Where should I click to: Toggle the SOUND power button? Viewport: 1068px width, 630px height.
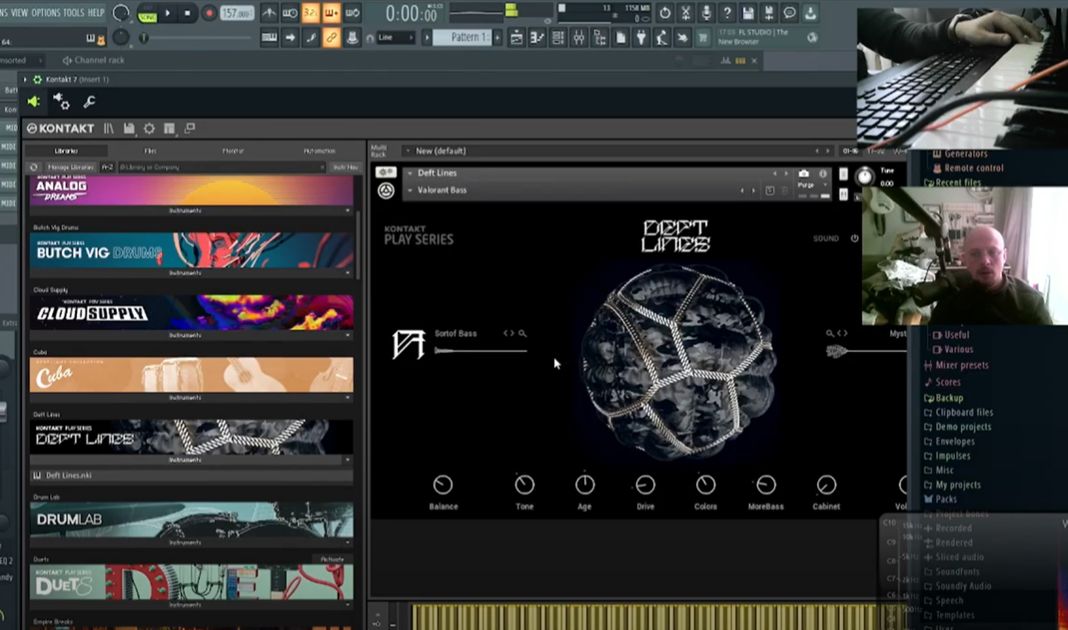[854, 239]
